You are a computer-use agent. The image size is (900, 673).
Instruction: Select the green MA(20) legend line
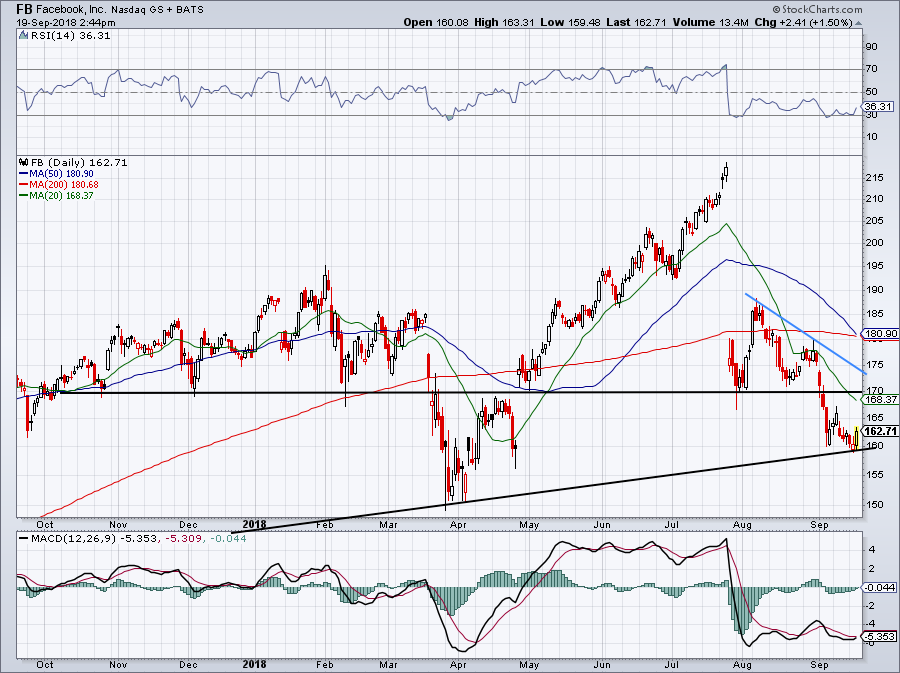[24, 196]
